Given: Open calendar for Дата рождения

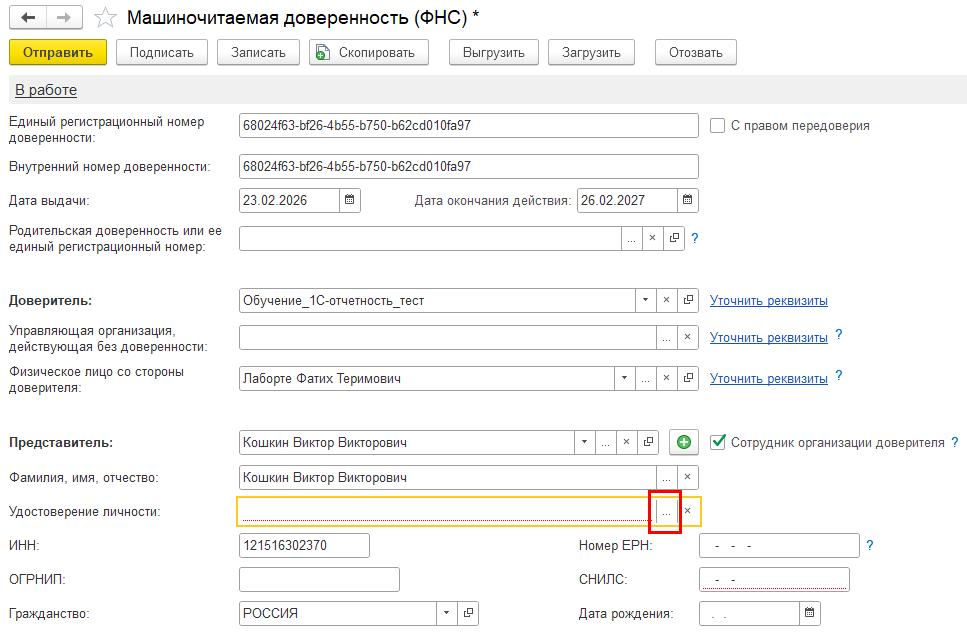Looking at the screenshot, I should pyautogui.click(x=810, y=613).
